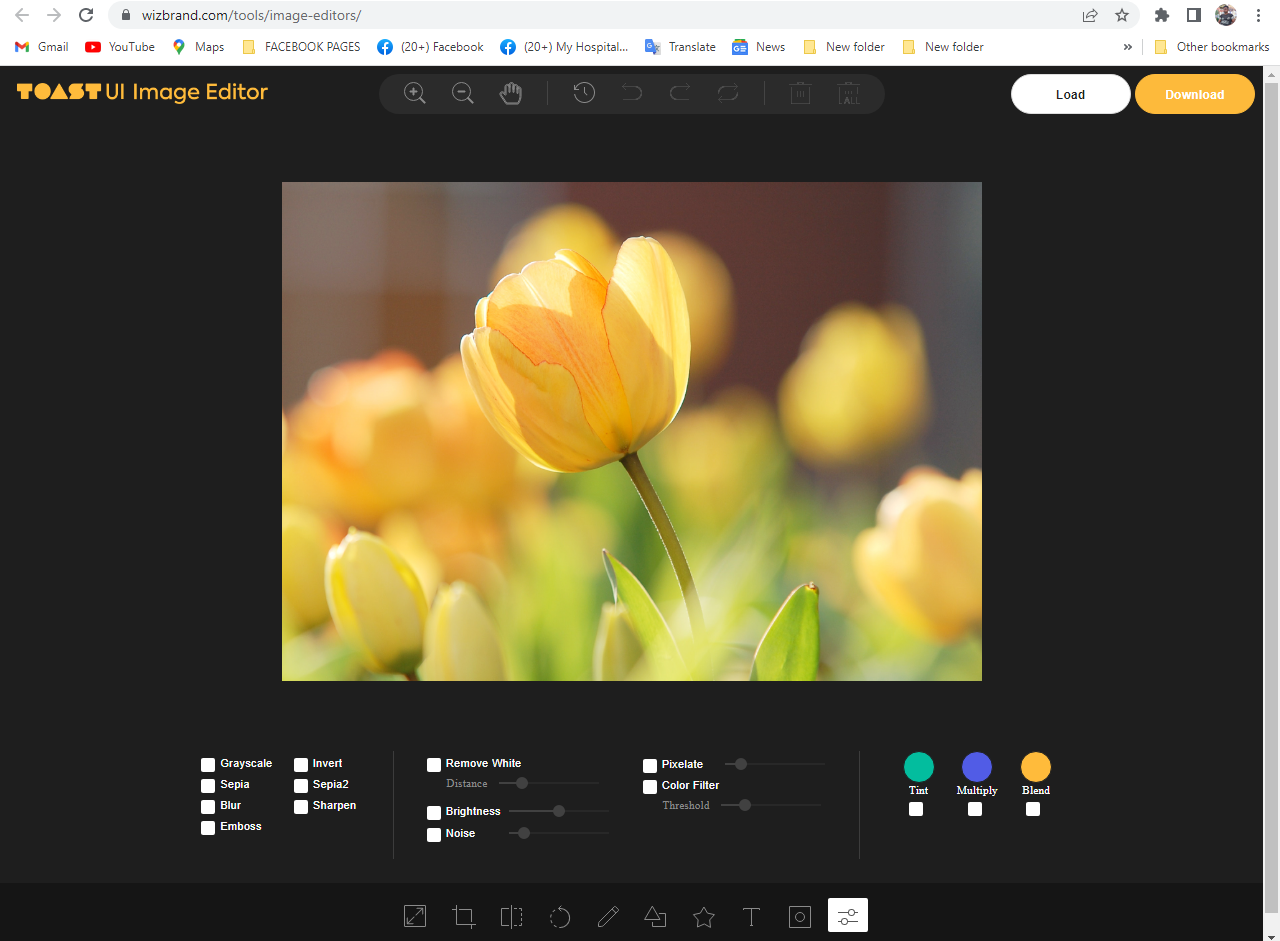
Task: Click the Load button
Action: pyautogui.click(x=1070, y=93)
